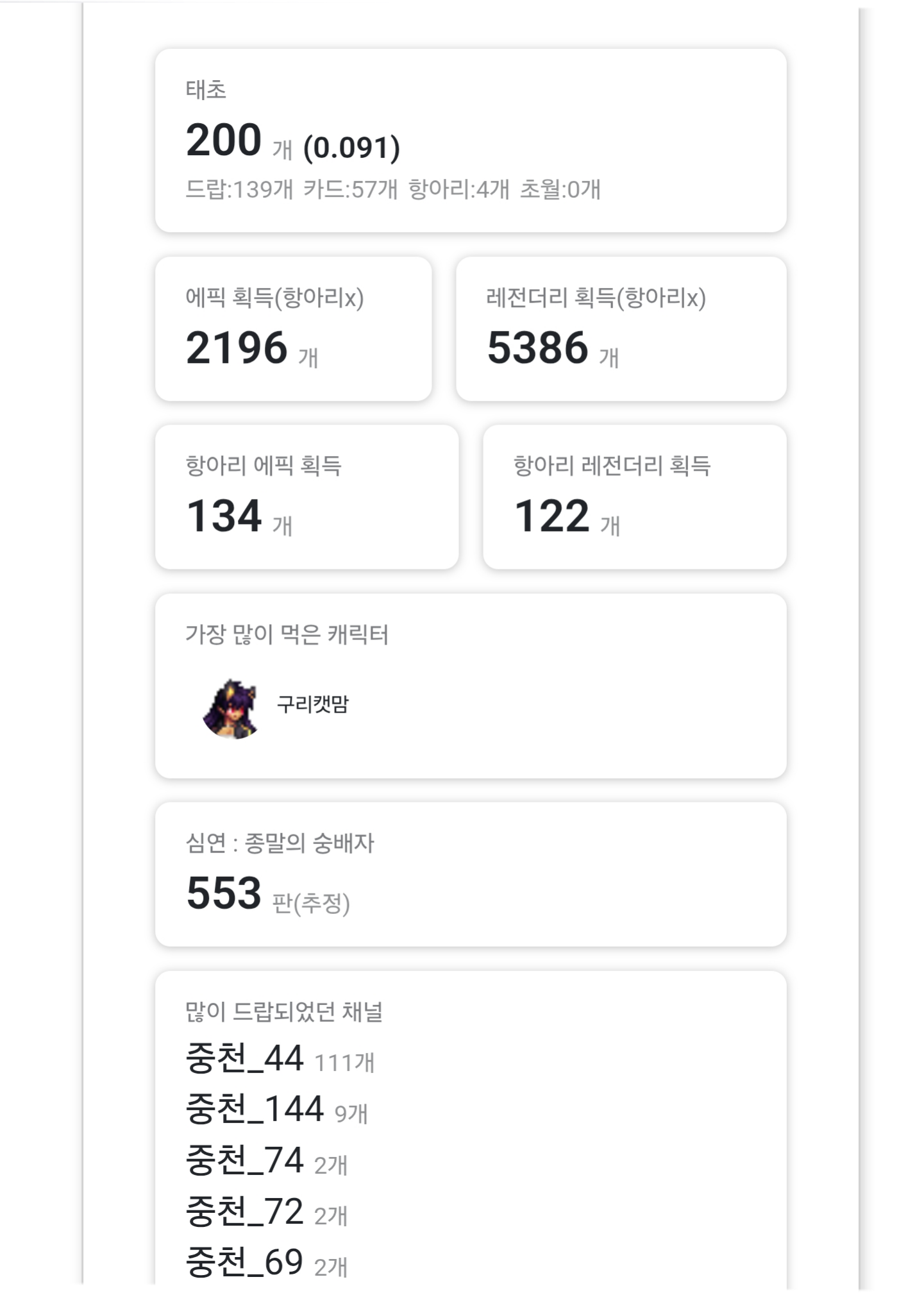Viewport: 924px width, 1293px height.
Task: Click the 5386 개 legendary count
Action: 553,348
